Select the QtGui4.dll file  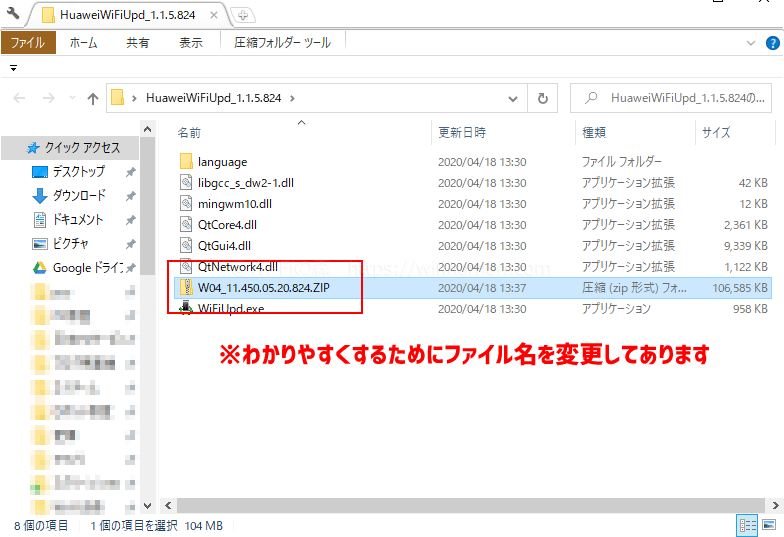224,246
